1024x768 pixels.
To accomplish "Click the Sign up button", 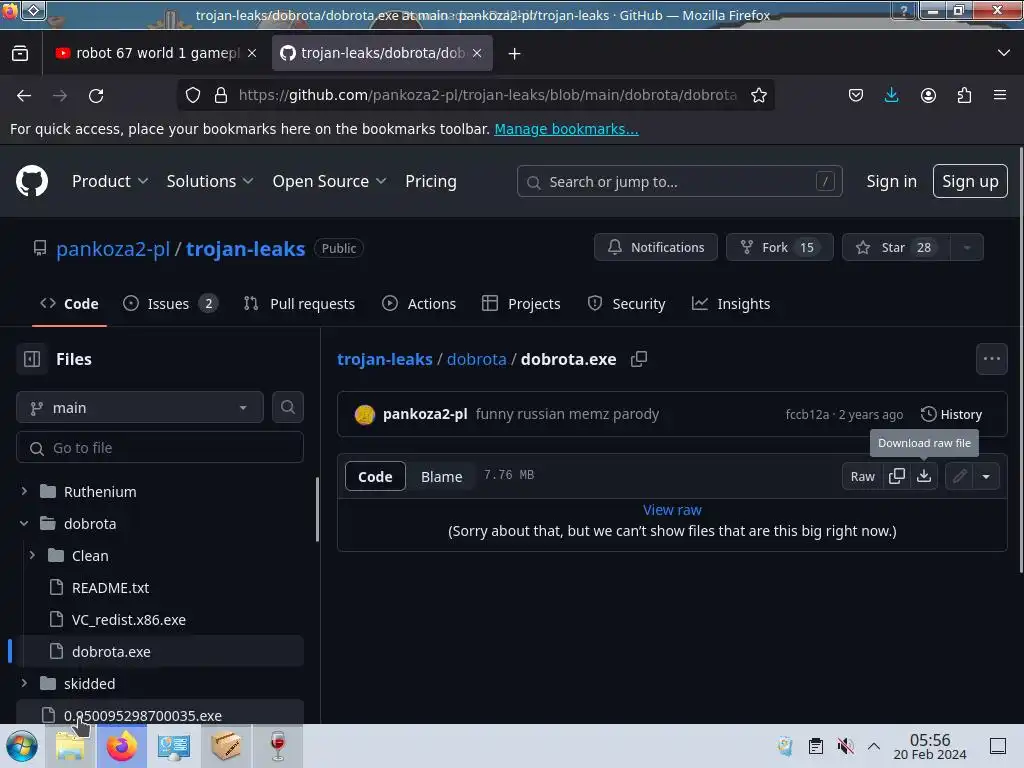I will point(970,181).
